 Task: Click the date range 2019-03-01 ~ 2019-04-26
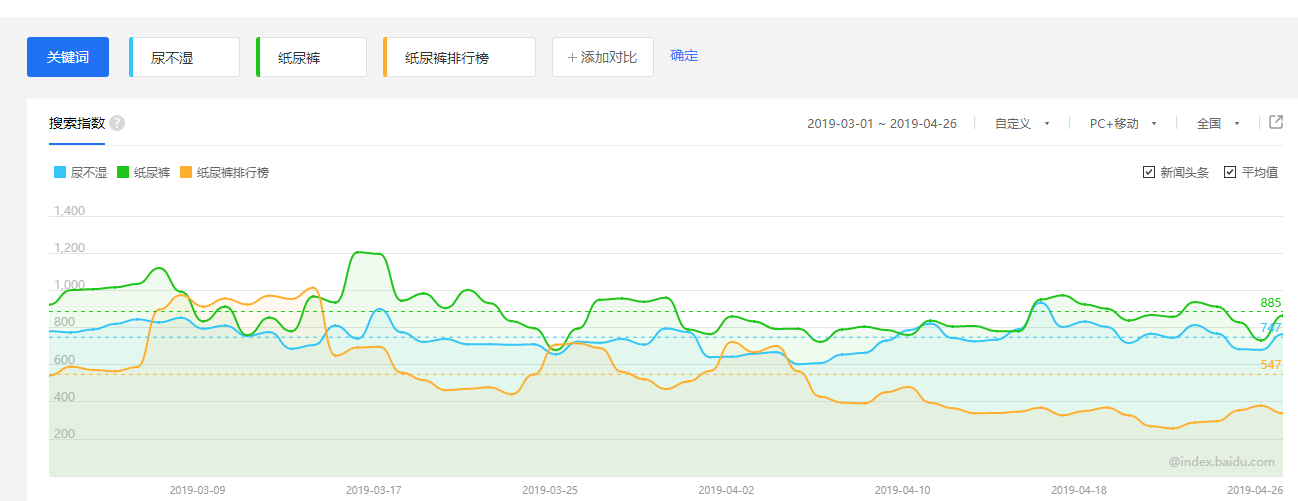click(881, 123)
